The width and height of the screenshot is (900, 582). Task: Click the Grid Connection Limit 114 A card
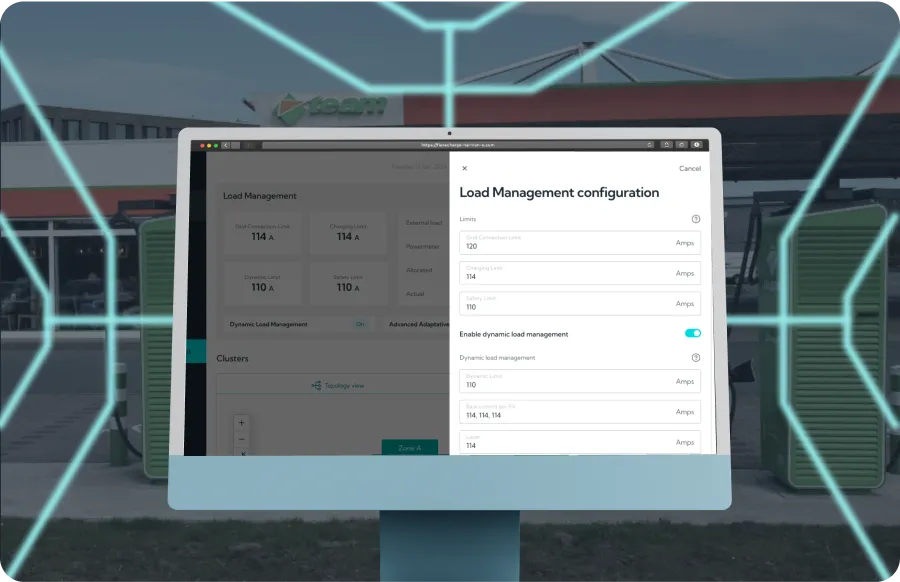(262, 233)
